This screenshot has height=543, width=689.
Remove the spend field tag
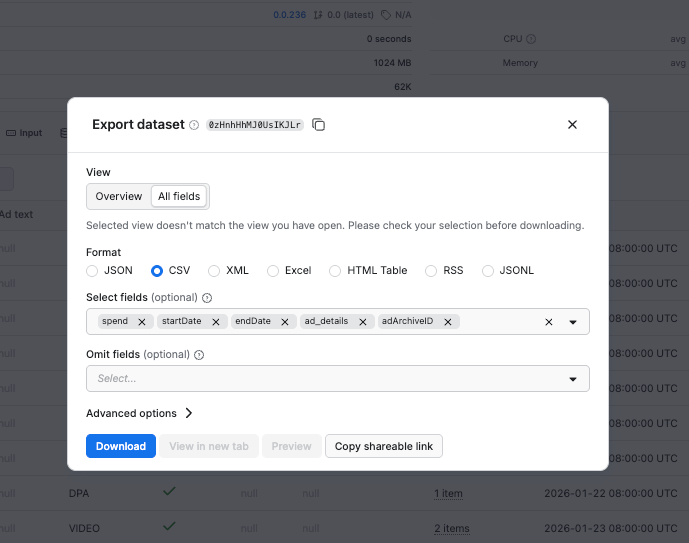tap(142, 322)
